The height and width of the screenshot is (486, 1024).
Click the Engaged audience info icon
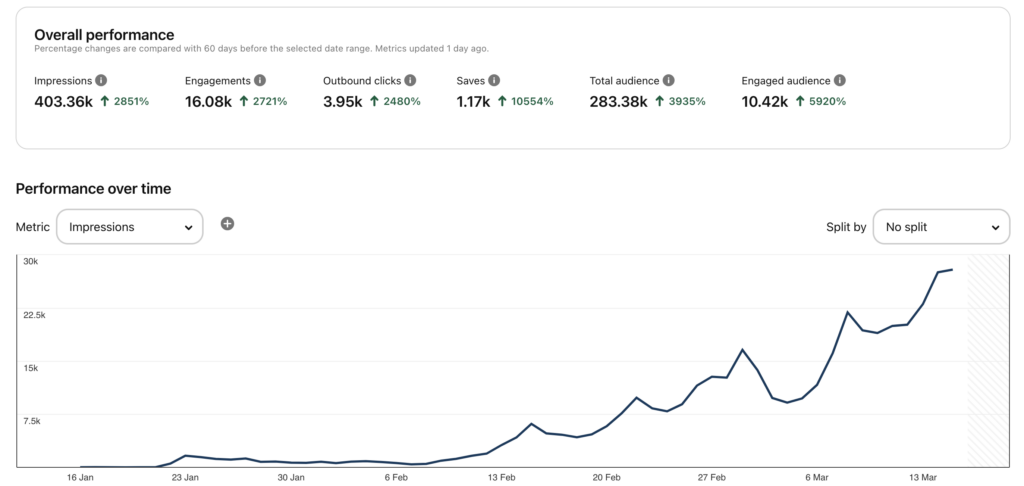coord(840,80)
